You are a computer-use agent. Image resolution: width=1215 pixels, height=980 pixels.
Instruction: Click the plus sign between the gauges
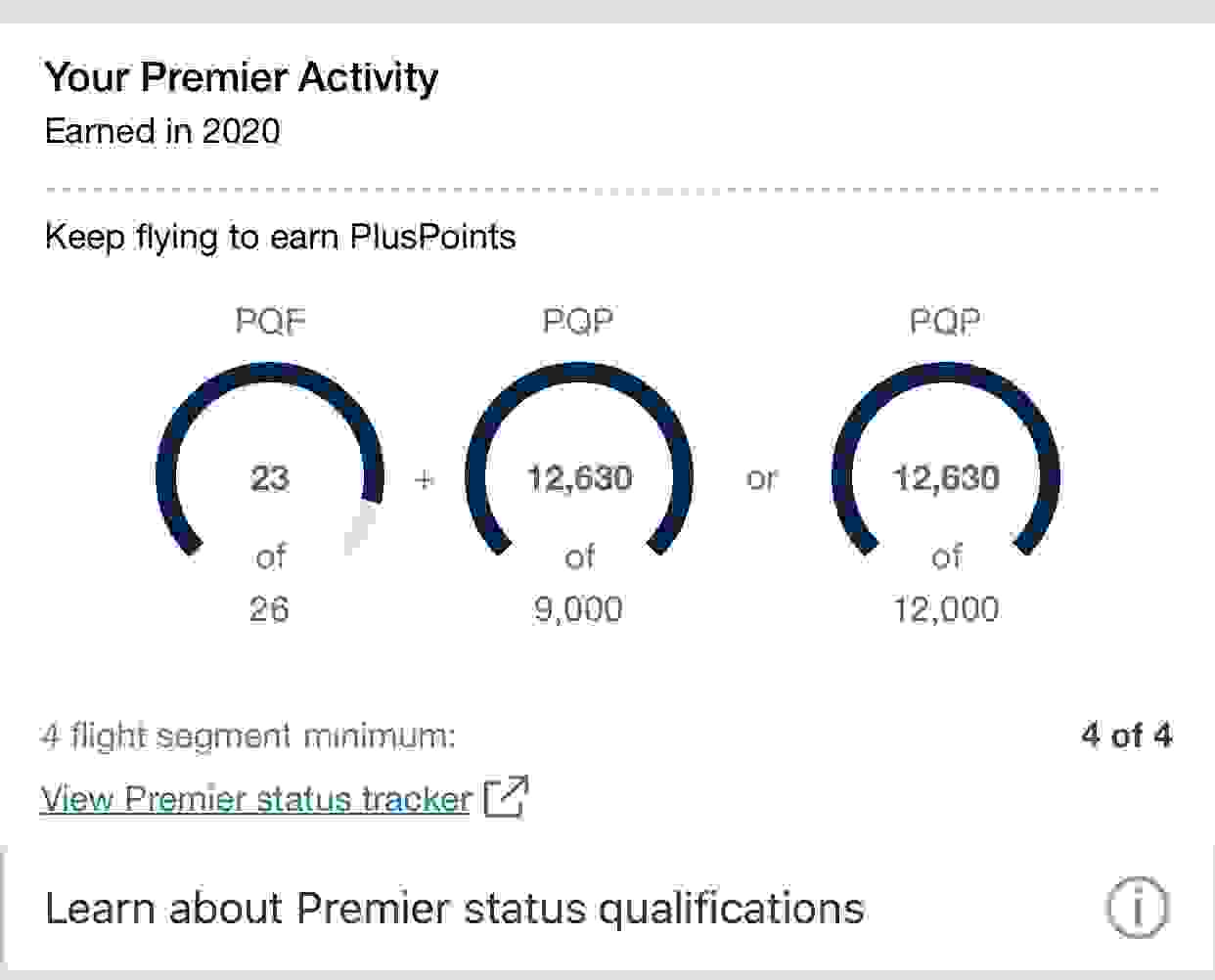coord(424,479)
